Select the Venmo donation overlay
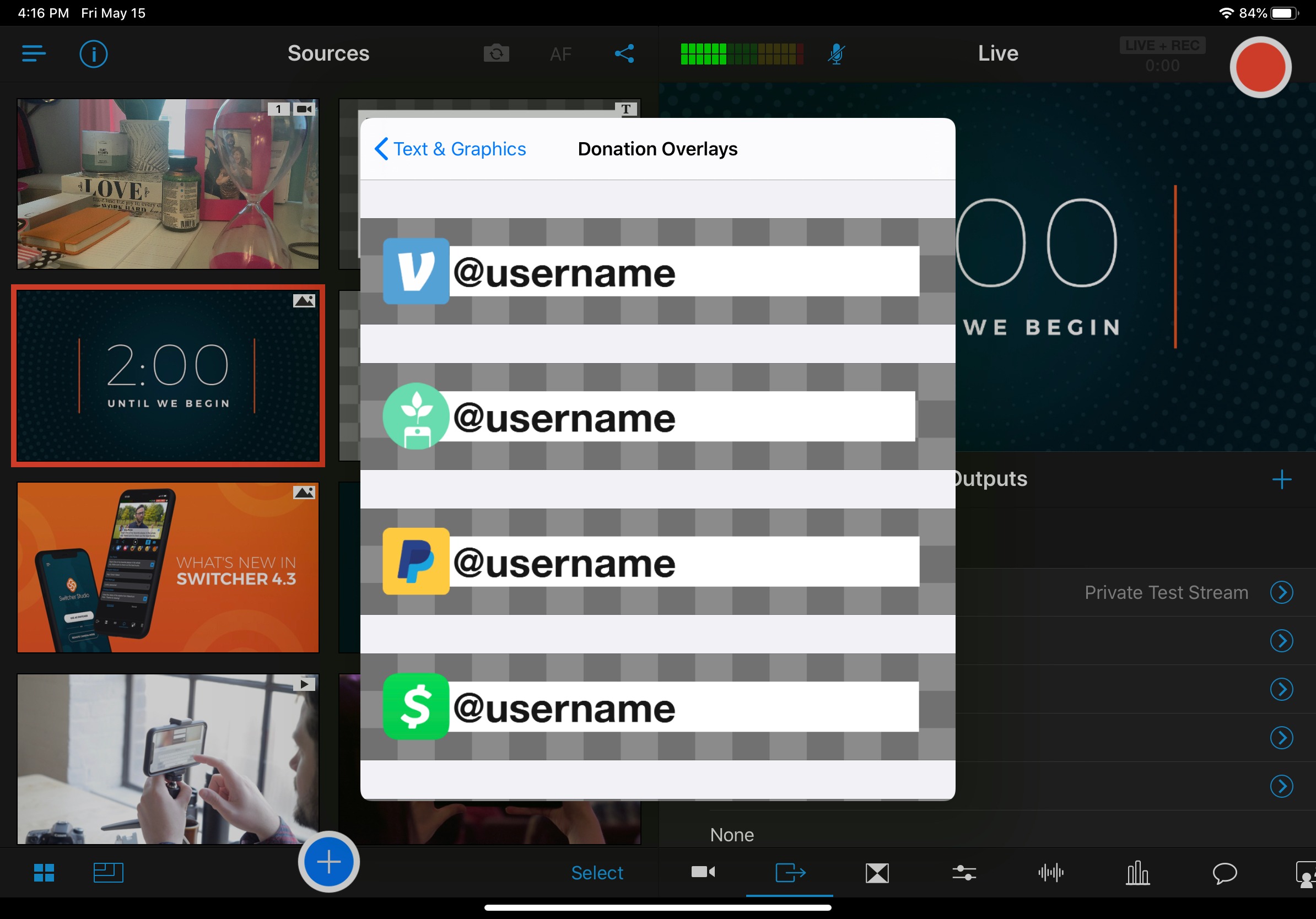The image size is (1316, 919). (651, 271)
